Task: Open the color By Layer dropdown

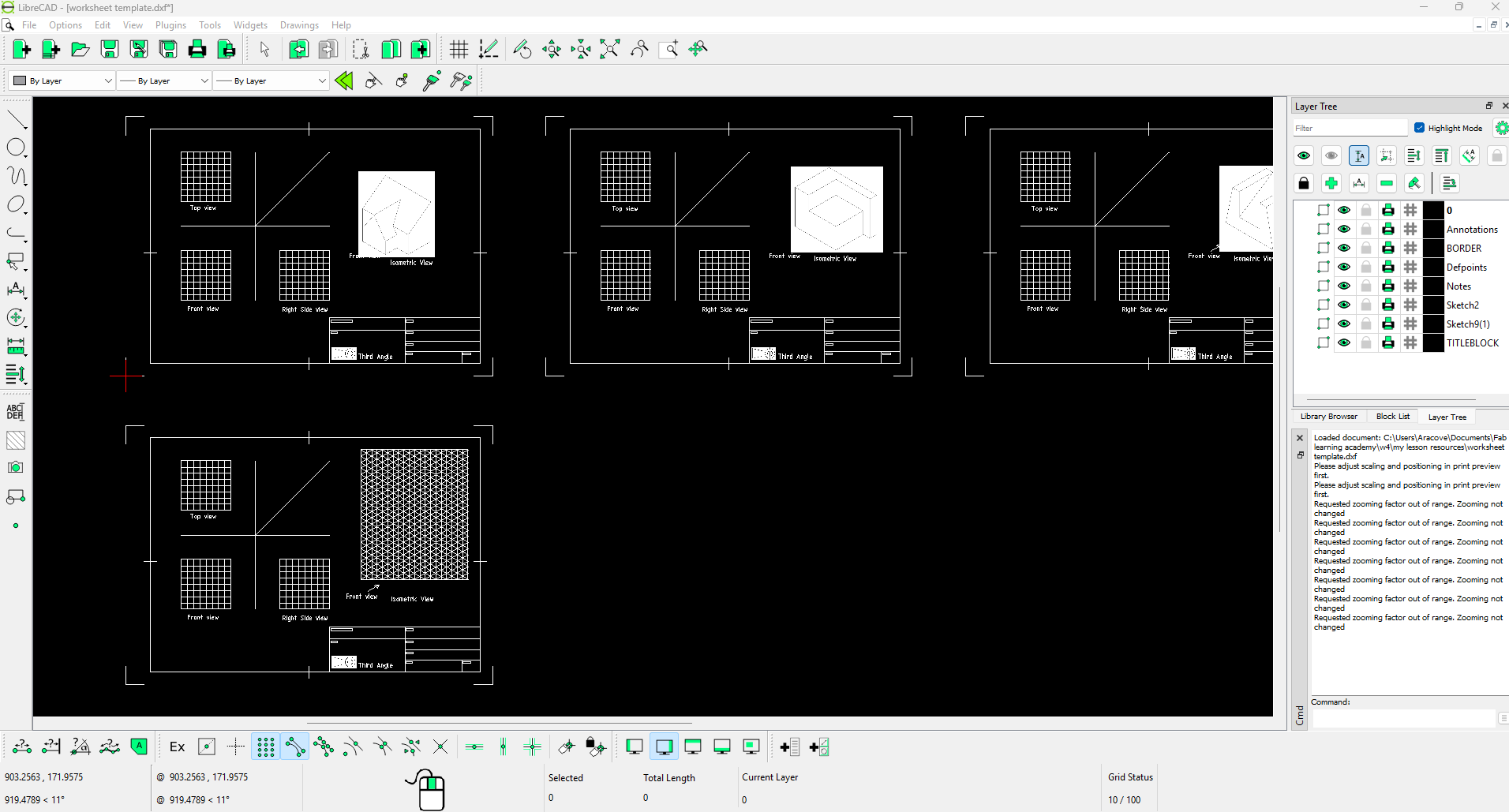Action: (x=63, y=80)
